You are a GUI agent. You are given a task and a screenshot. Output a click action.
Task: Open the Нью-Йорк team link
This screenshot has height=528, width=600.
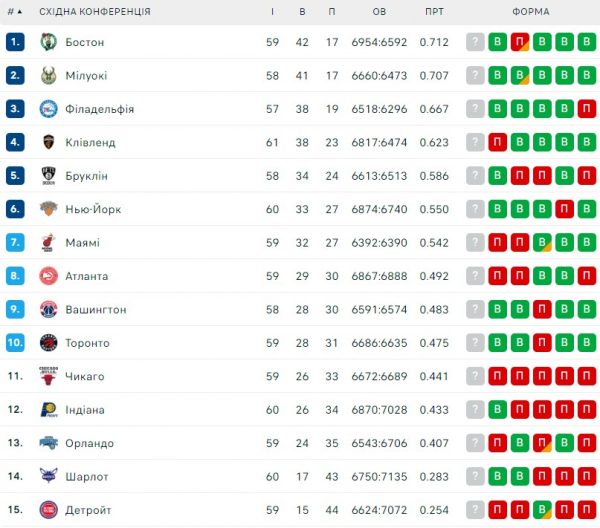click(x=93, y=209)
